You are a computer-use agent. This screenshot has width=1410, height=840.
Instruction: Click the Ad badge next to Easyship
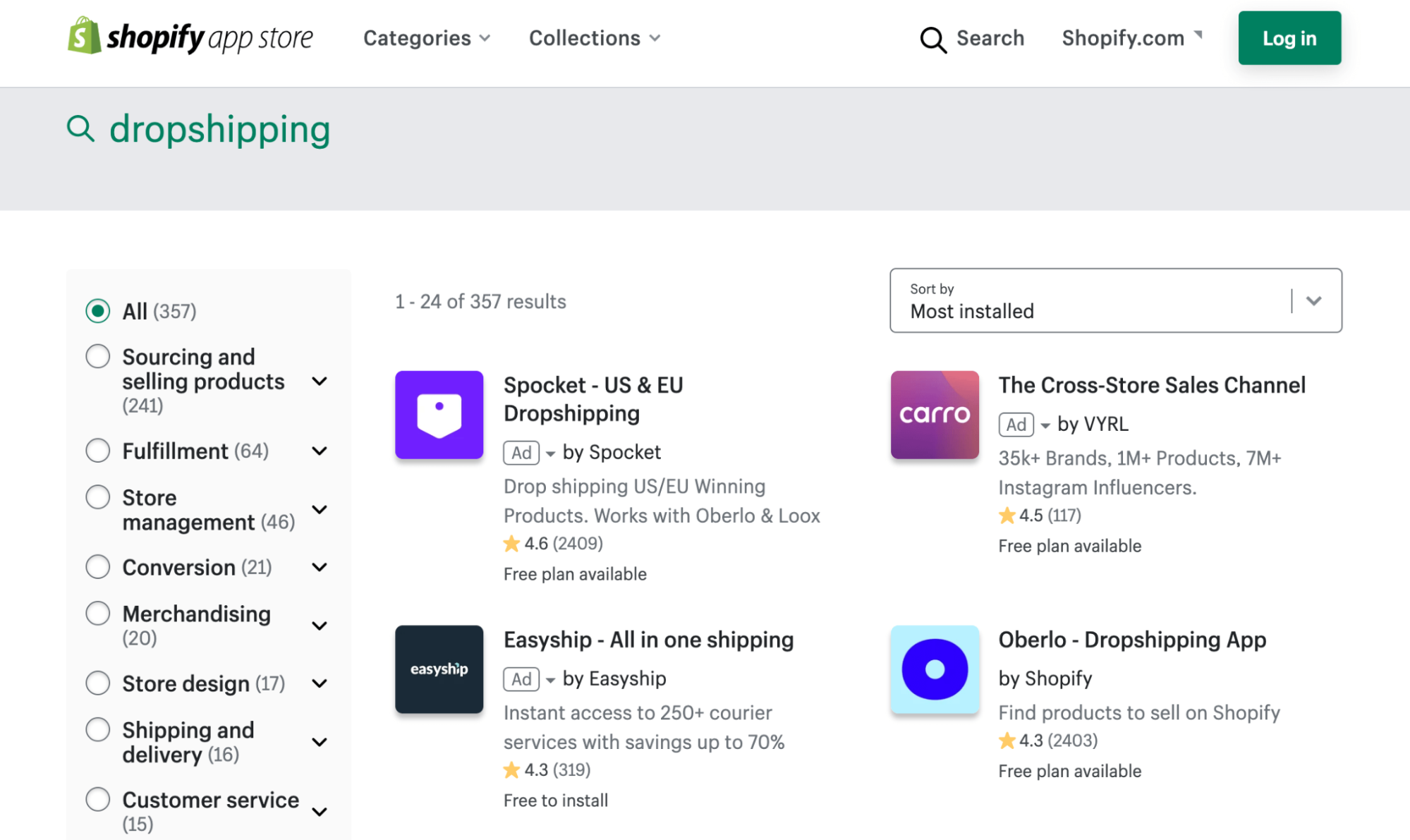point(521,679)
